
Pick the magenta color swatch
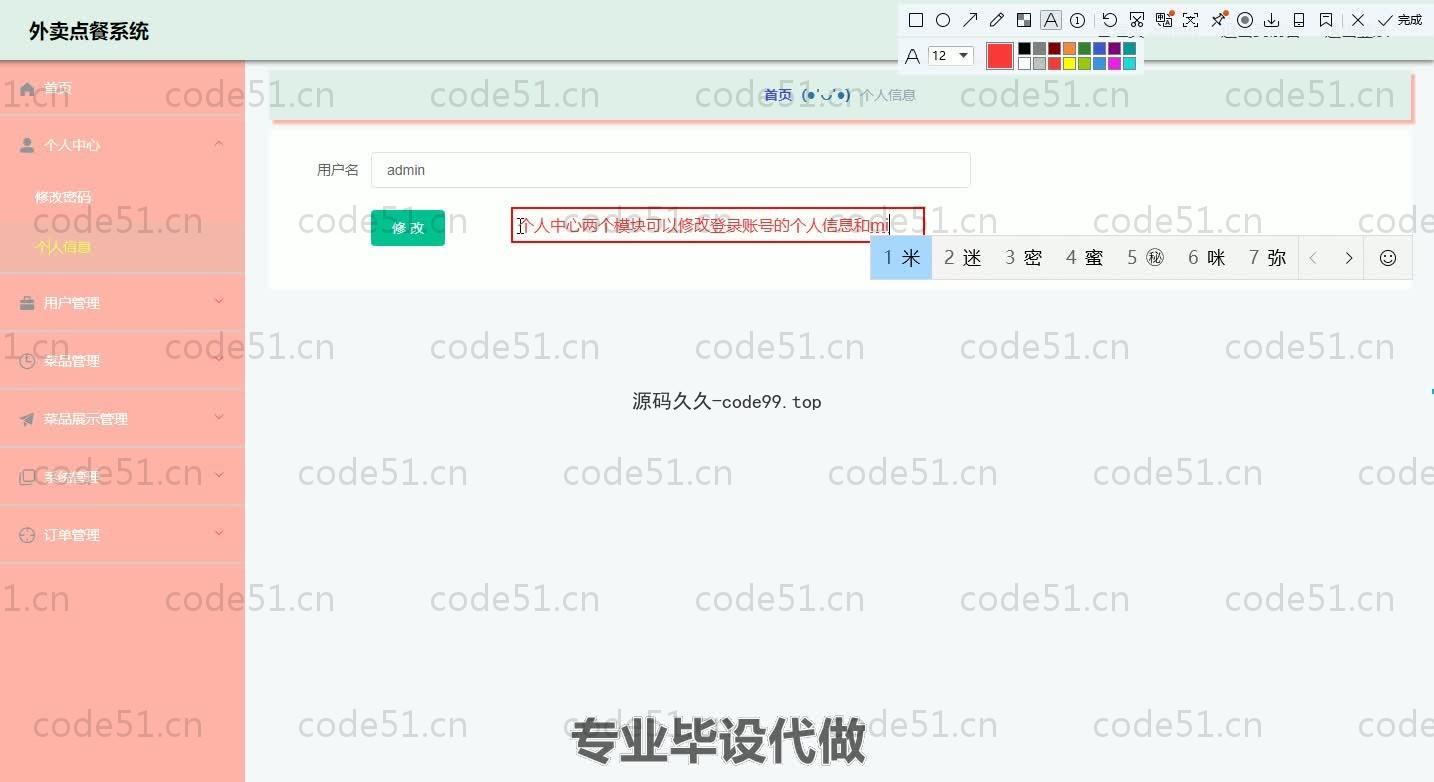point(1114,64)
